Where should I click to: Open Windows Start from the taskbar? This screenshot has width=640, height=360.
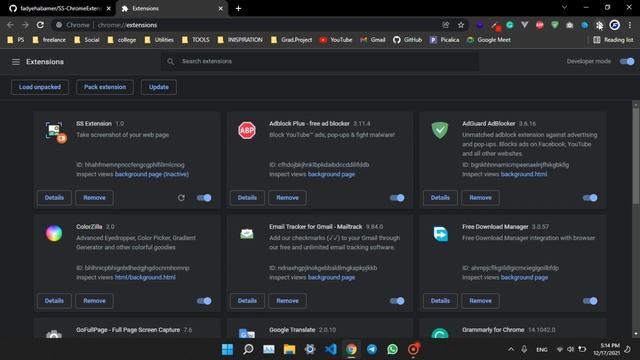point(227,349)
